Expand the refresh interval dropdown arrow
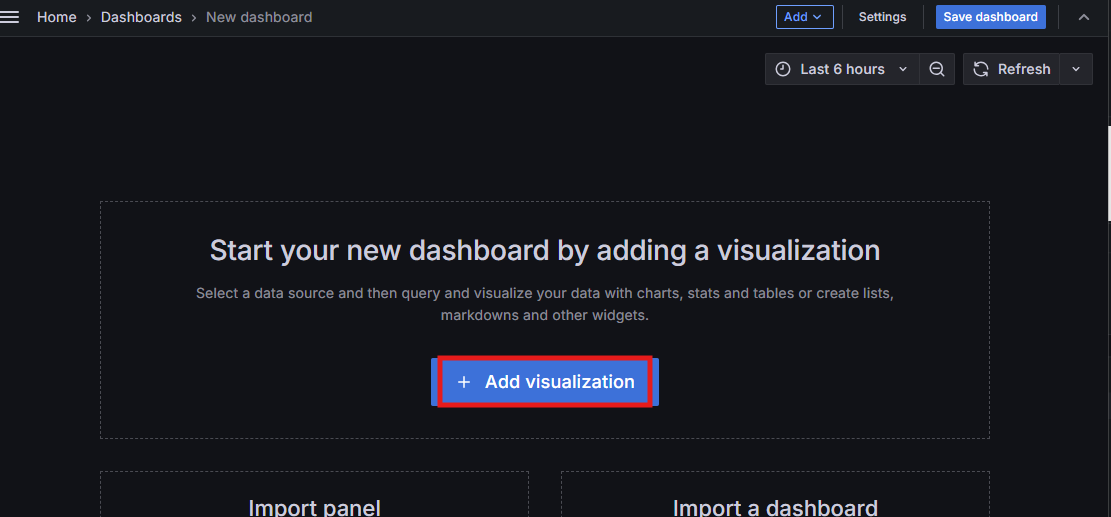Viewport: 1111px width, 517px height. (1076, 69)
